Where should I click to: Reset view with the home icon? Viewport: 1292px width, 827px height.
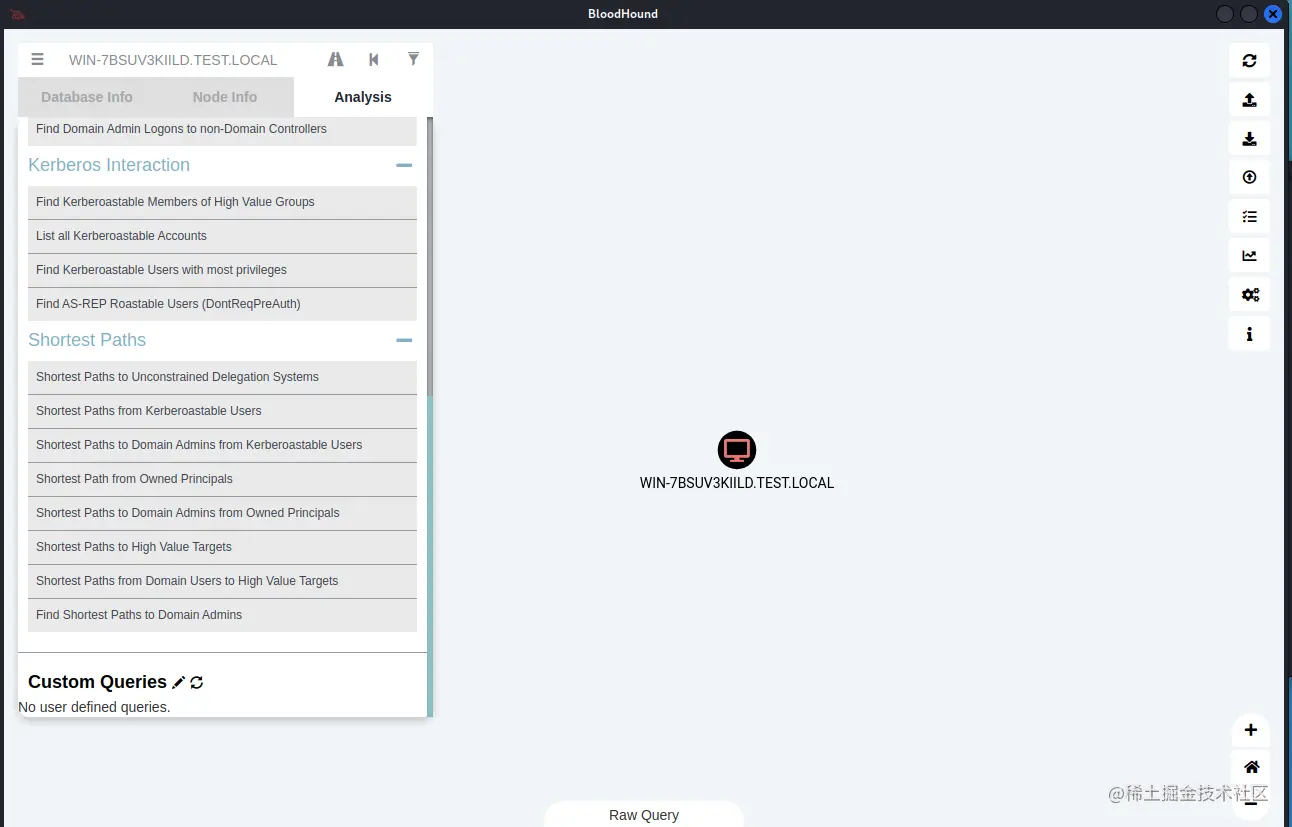tap(1250, 767)
